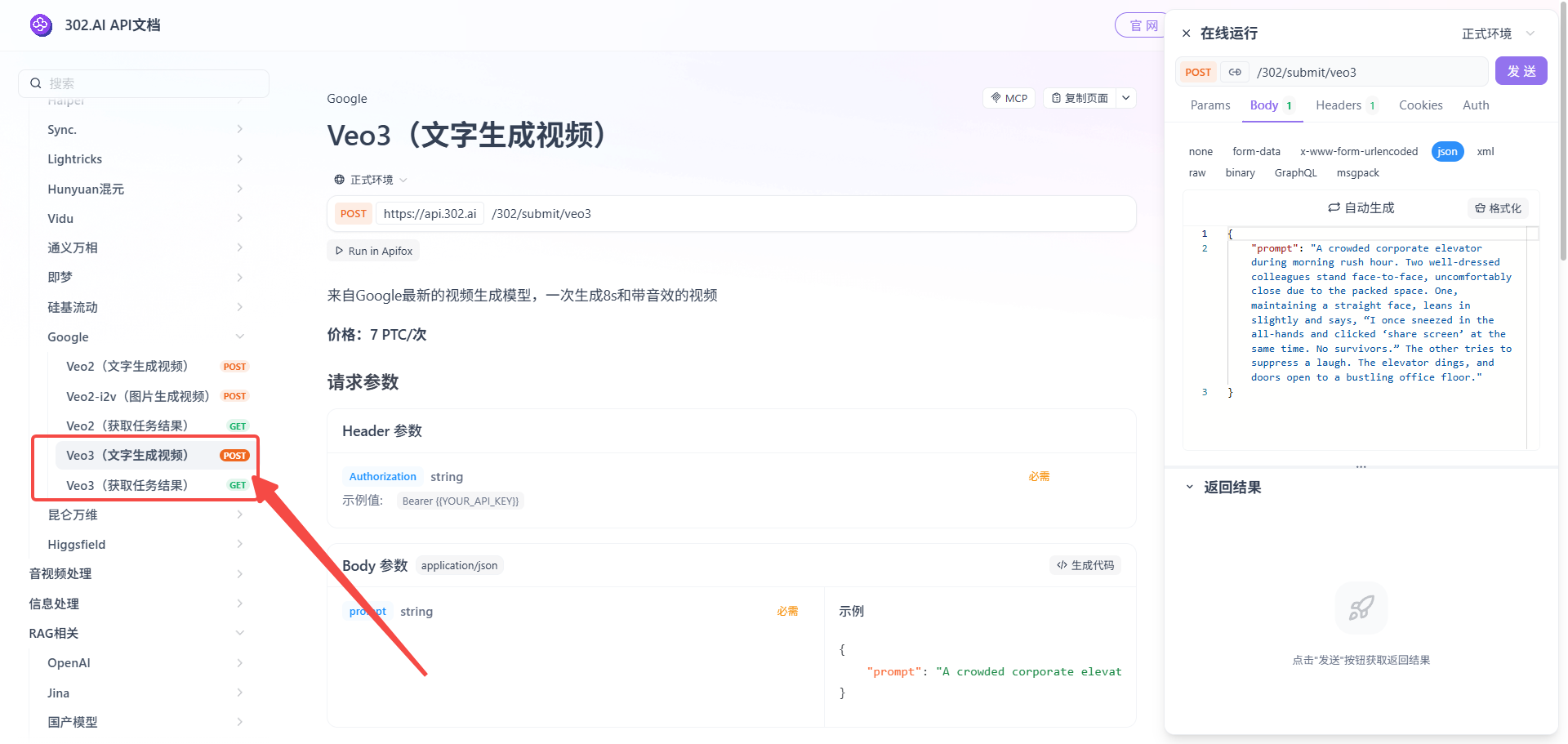Expand the Lightricks sidebar group

146,159
